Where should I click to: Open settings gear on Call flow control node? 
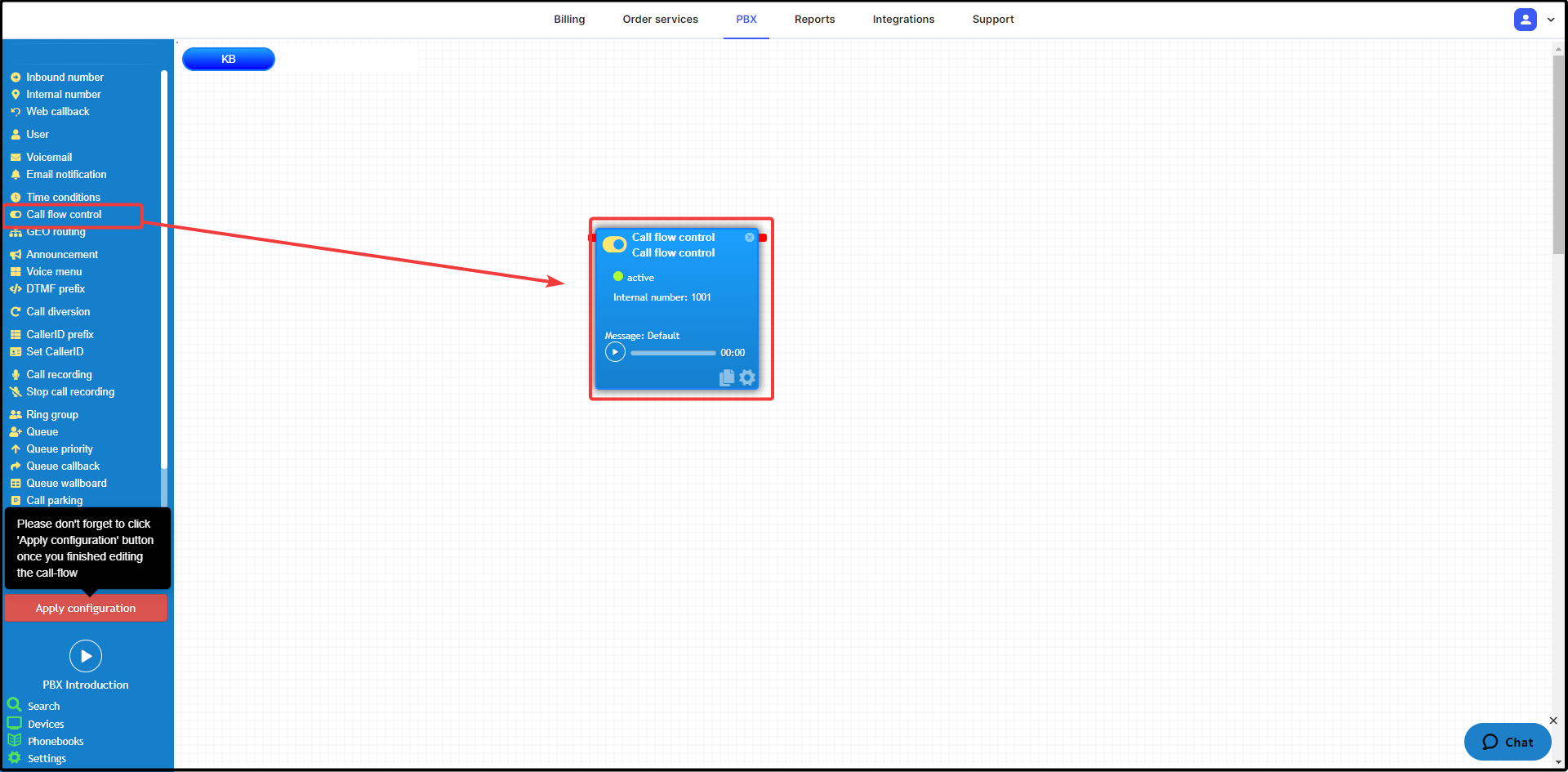coord(747,377)
